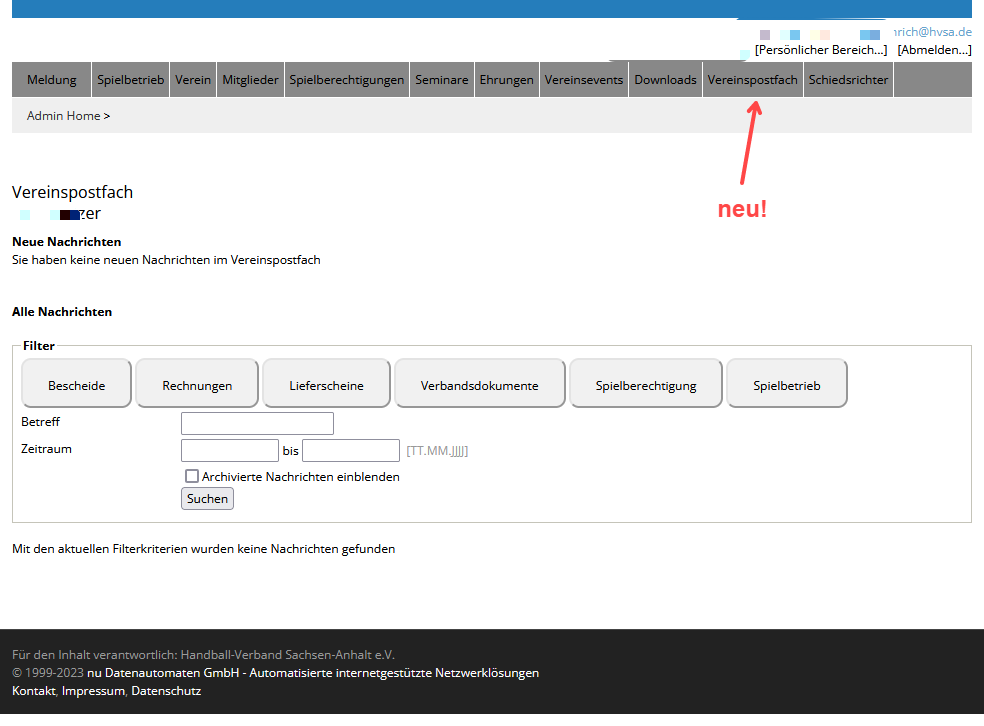Click the Zeitraum end date field

[x=350, y=450]
